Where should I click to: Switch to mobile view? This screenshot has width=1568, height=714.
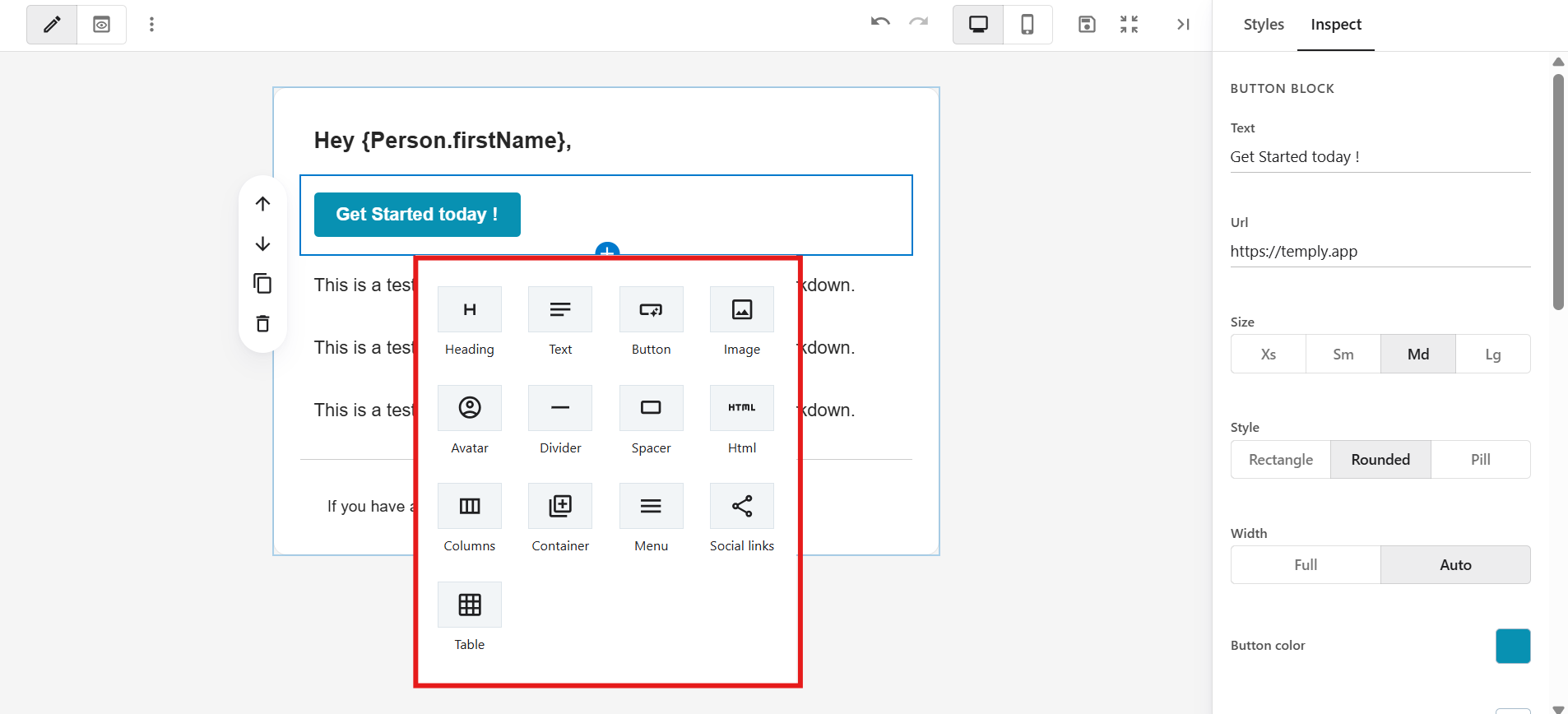tap(1028, 25)
